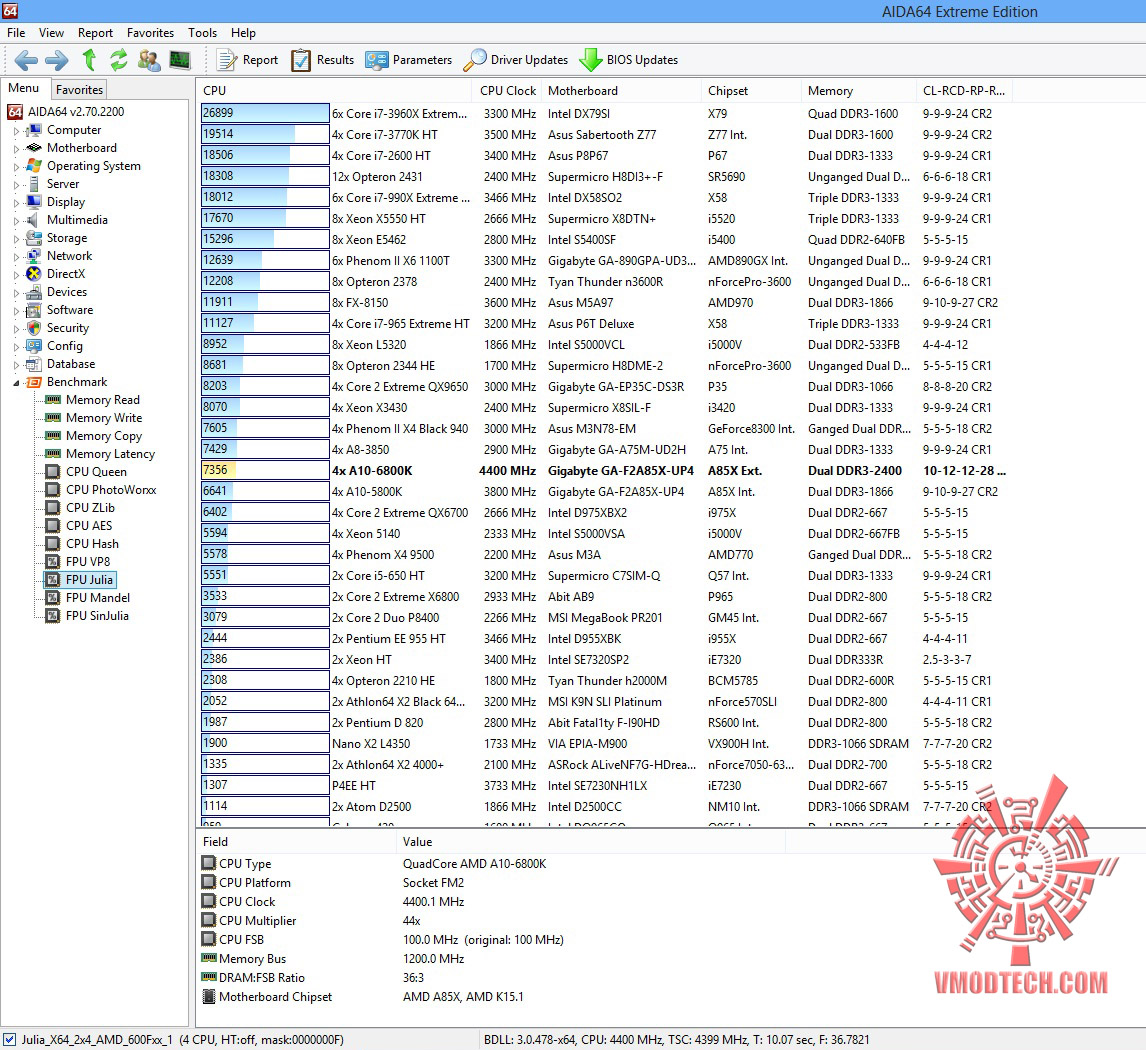Open the File menu

pos(16,33)
